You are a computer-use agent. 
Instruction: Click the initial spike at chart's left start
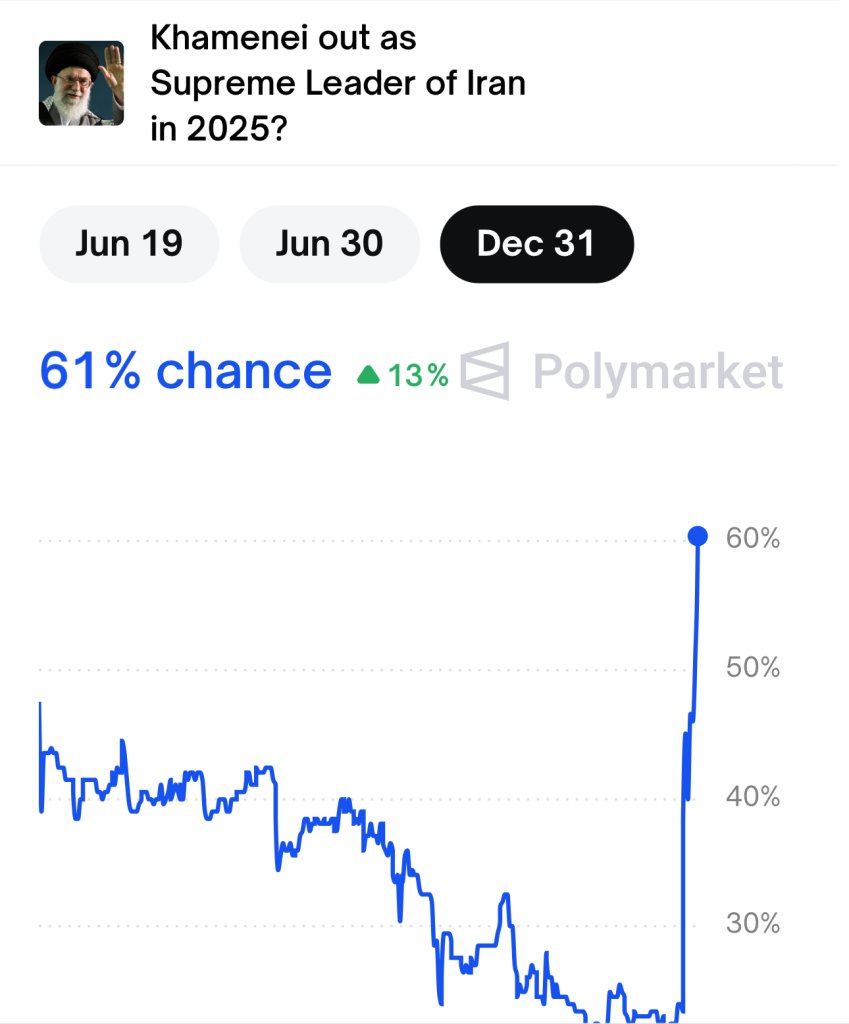pos(40,756)
